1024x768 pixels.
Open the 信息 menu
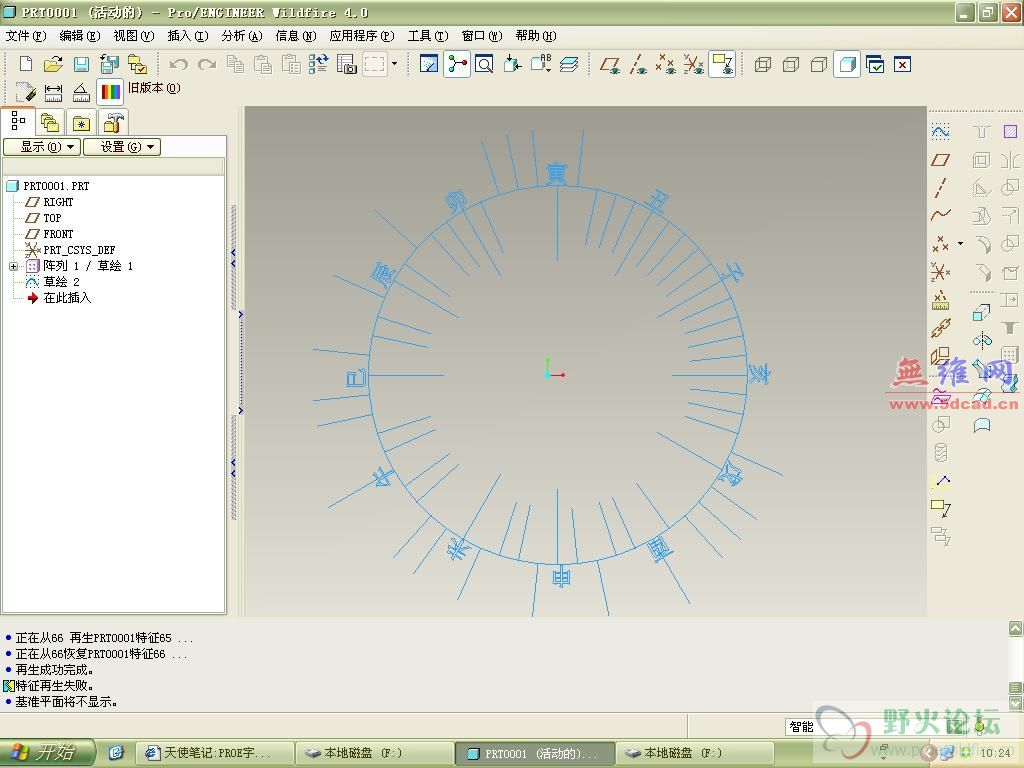click(x=296, y=36)
